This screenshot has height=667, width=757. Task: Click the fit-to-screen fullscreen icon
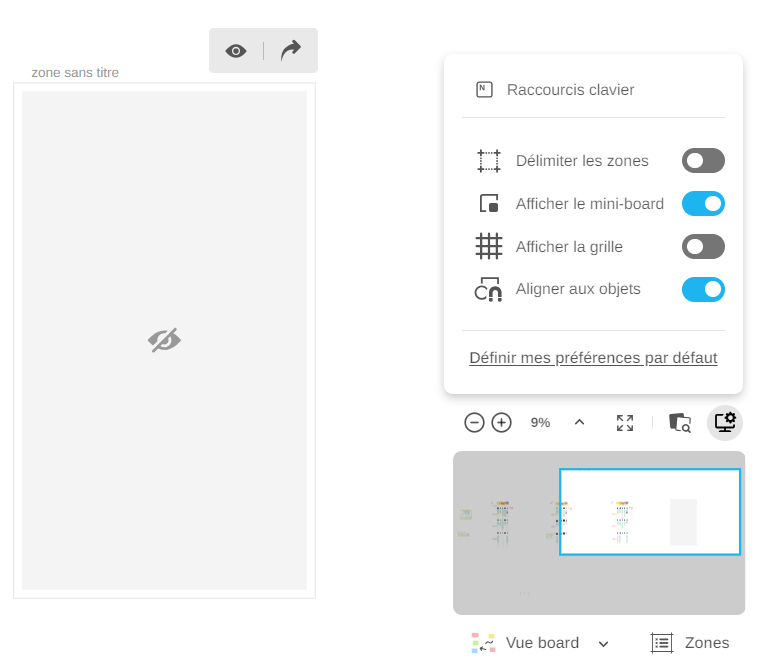coord(625,423)
